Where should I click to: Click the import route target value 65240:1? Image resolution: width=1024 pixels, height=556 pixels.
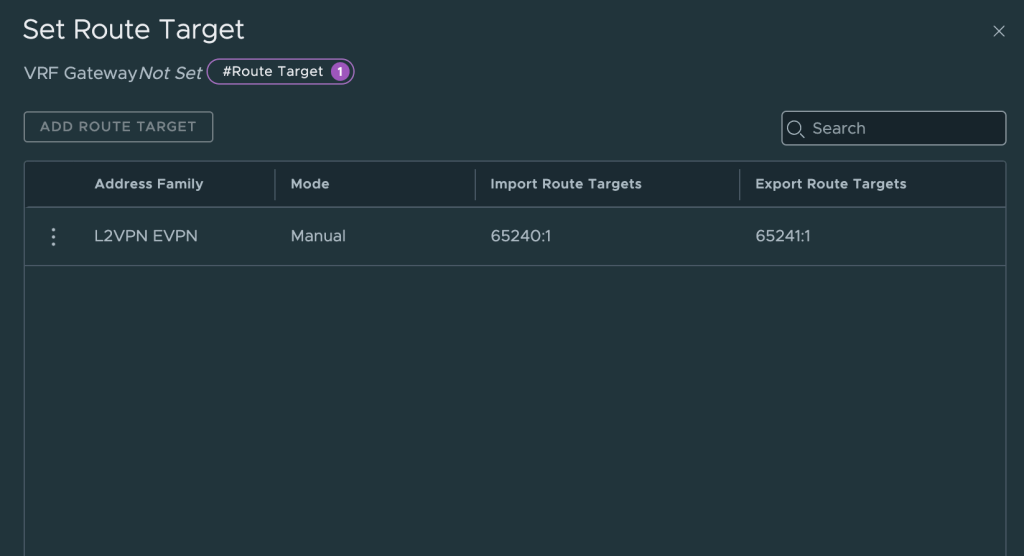520,237
